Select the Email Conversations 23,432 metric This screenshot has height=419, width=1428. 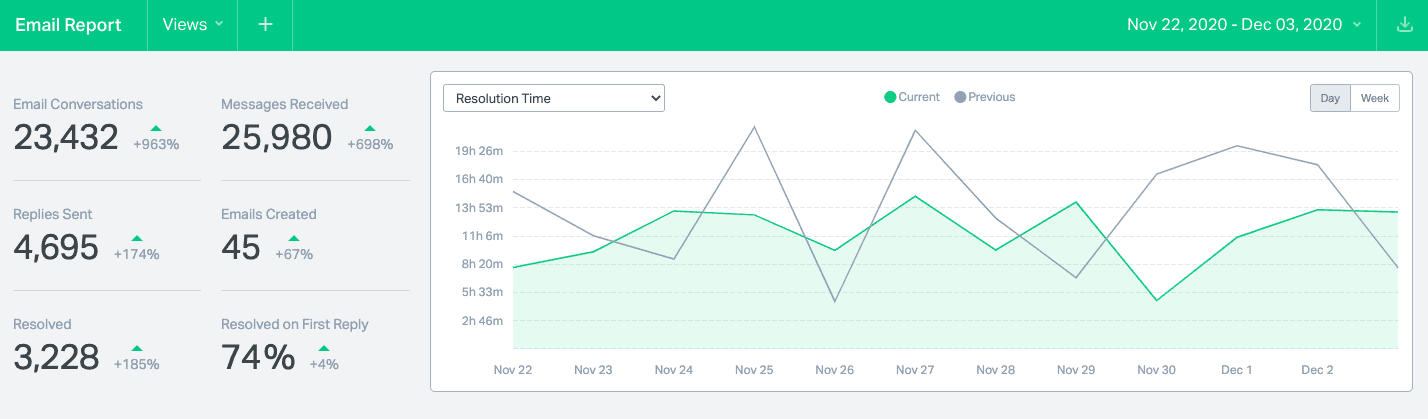pos(96,125)
